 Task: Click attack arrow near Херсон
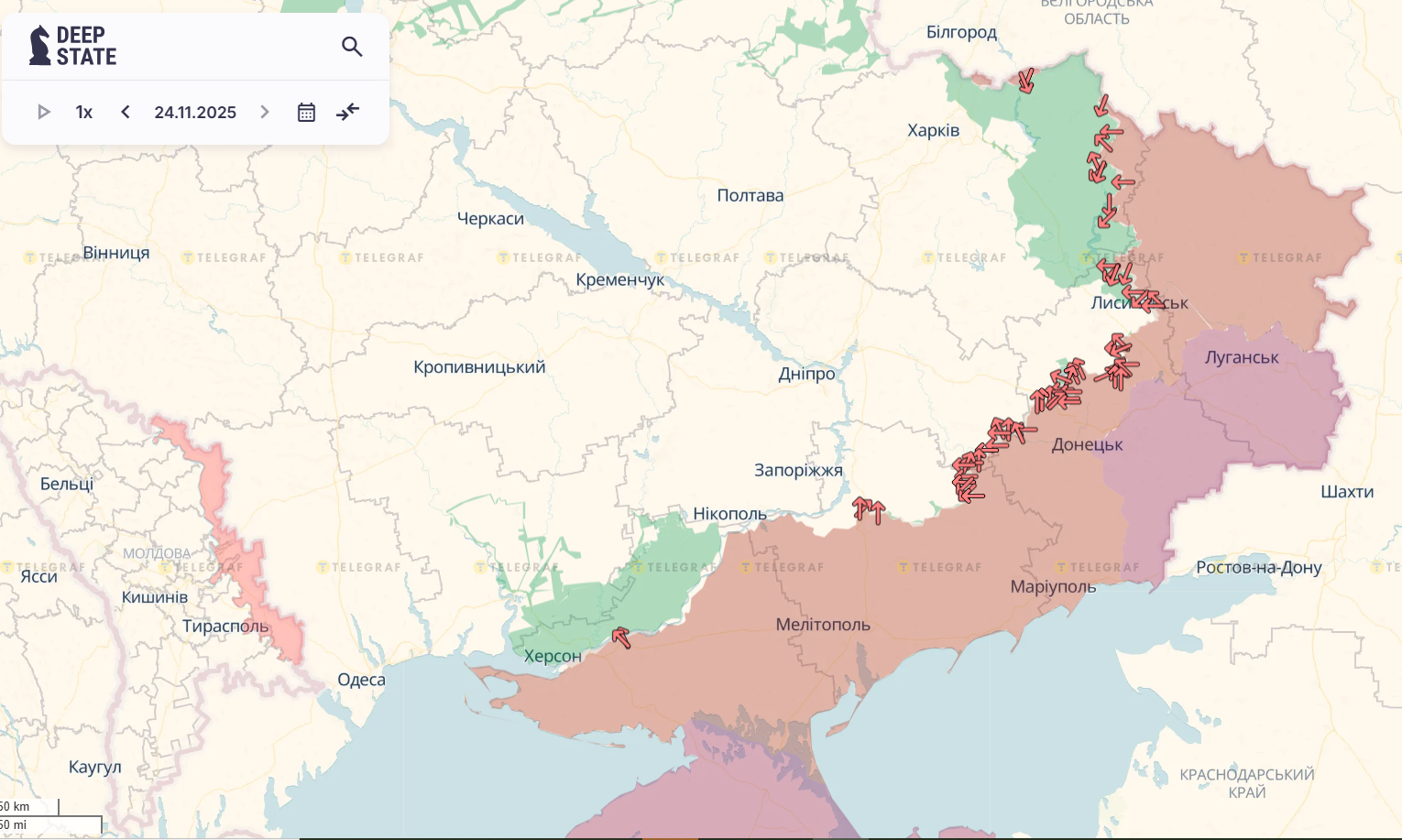(x=621, y=638)
